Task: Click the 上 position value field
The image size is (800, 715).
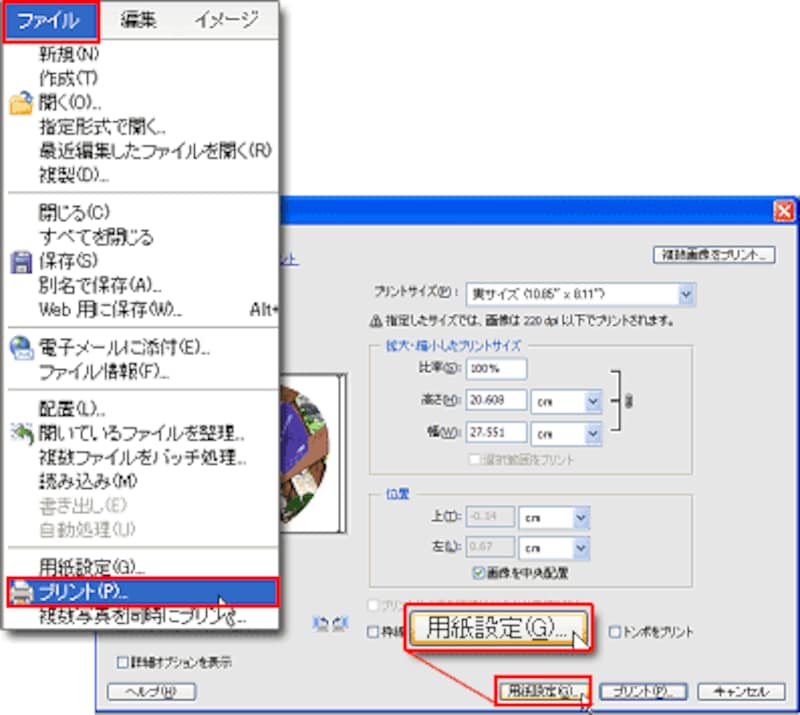Action: pyautogui.click(x=490, y=516)
